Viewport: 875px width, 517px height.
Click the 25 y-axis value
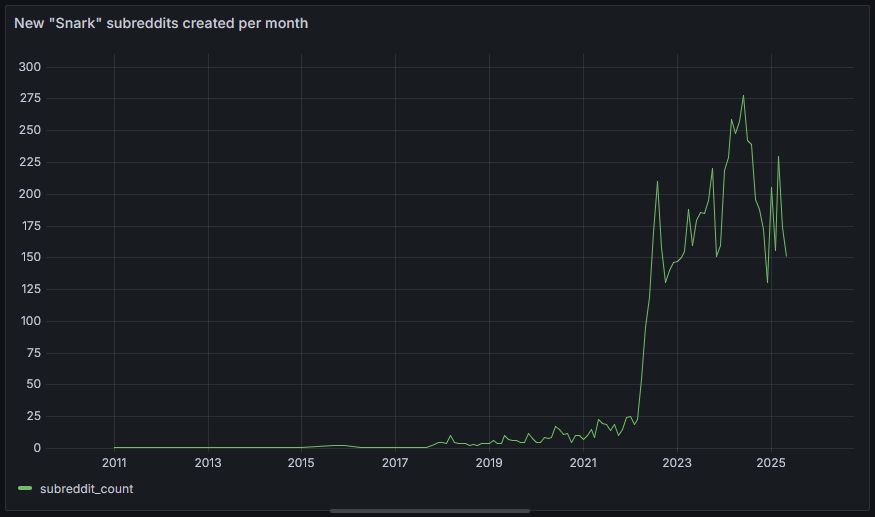pyautogui.click(x=33, y=416)
